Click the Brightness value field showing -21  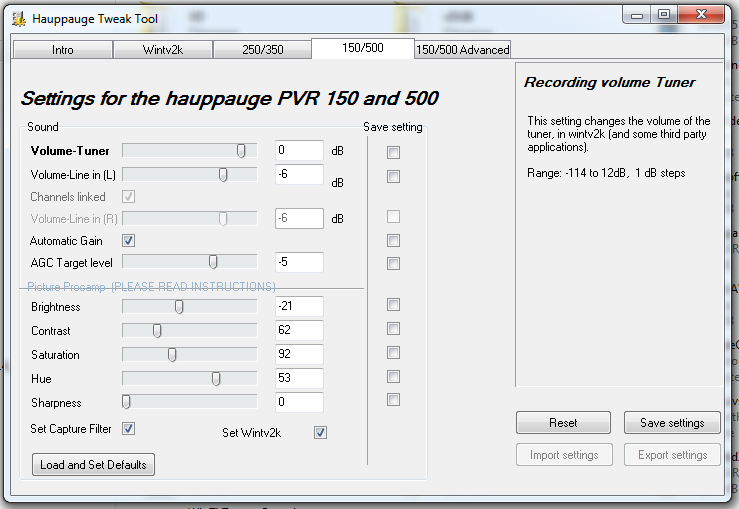click(x=299, y=306)
